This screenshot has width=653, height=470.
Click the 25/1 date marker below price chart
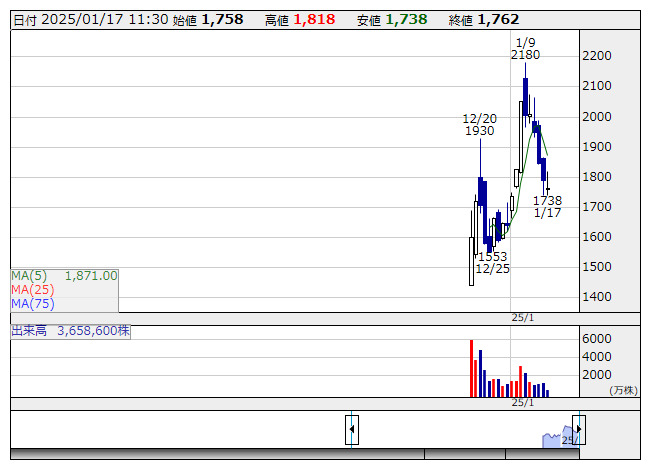point(523,318)
